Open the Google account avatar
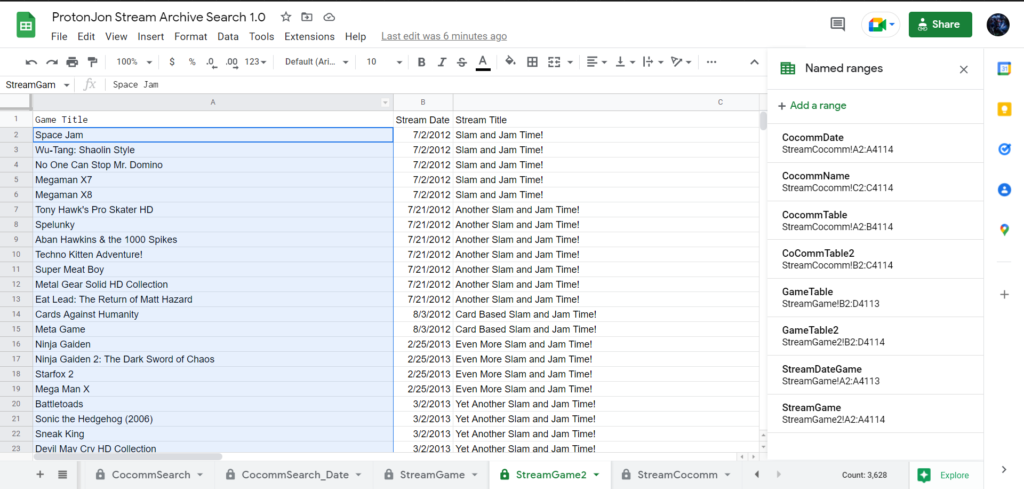 [999, 24]
